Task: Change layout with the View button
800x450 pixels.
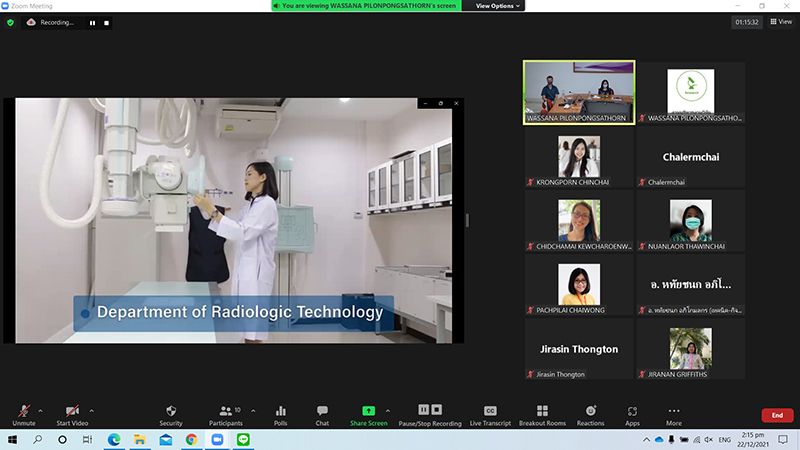Action: click(781, 21)
